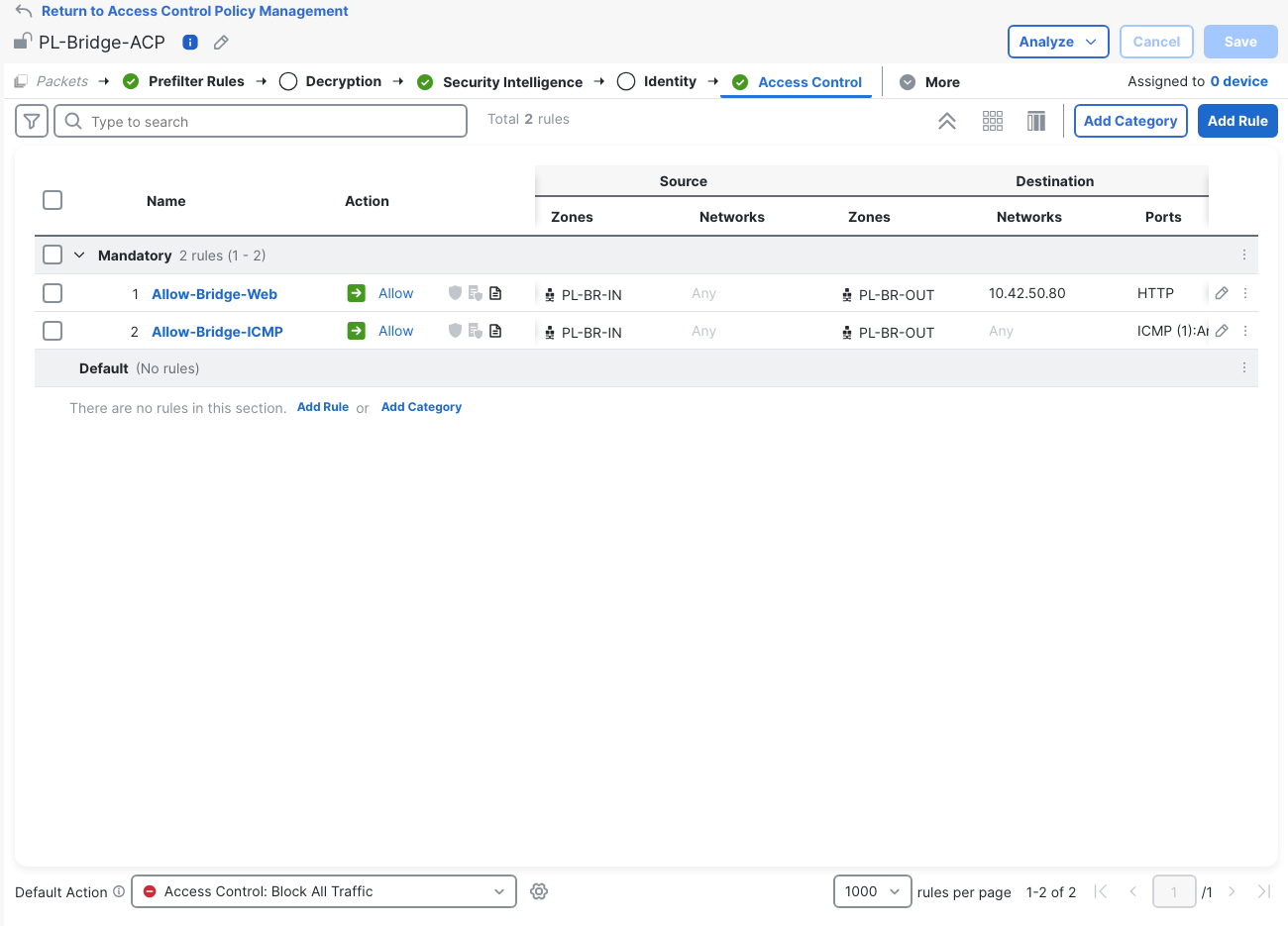Viewport: 1288px width, 926px height.
Task: Open the column chooser icon
Action: tap(1036, 121)
